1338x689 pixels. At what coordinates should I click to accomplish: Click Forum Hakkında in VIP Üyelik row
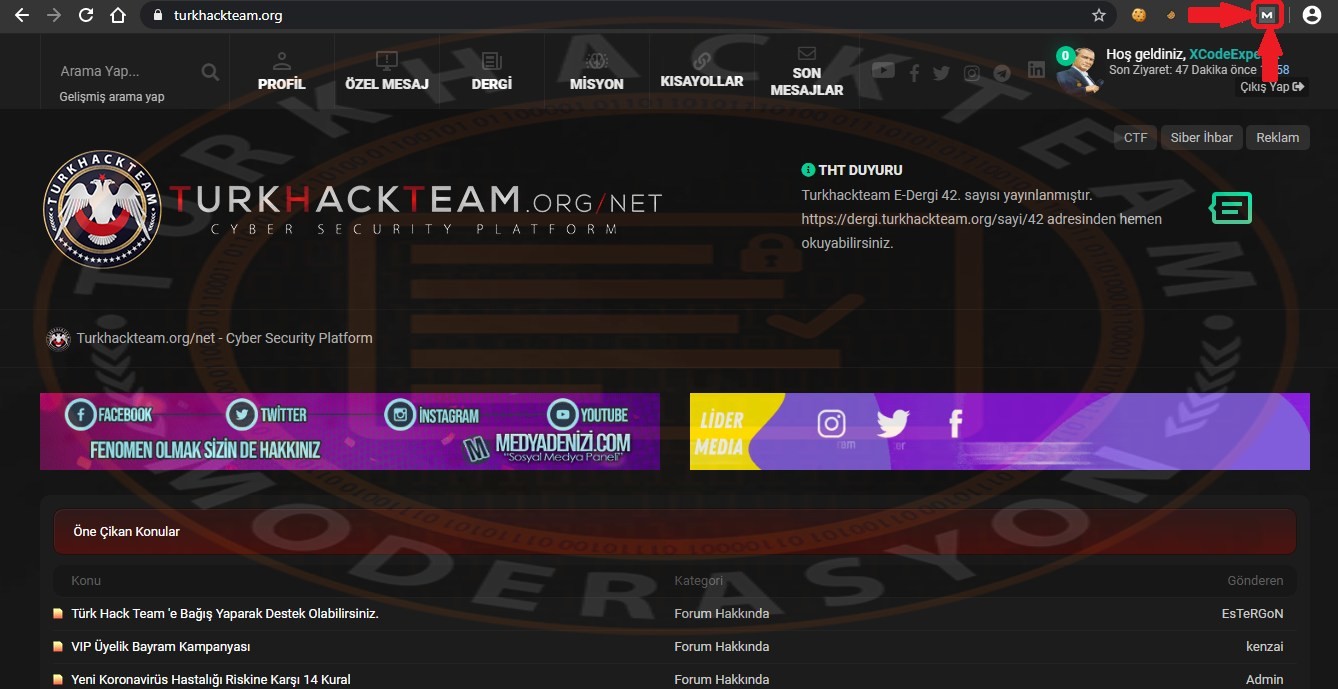coord(721,646)
